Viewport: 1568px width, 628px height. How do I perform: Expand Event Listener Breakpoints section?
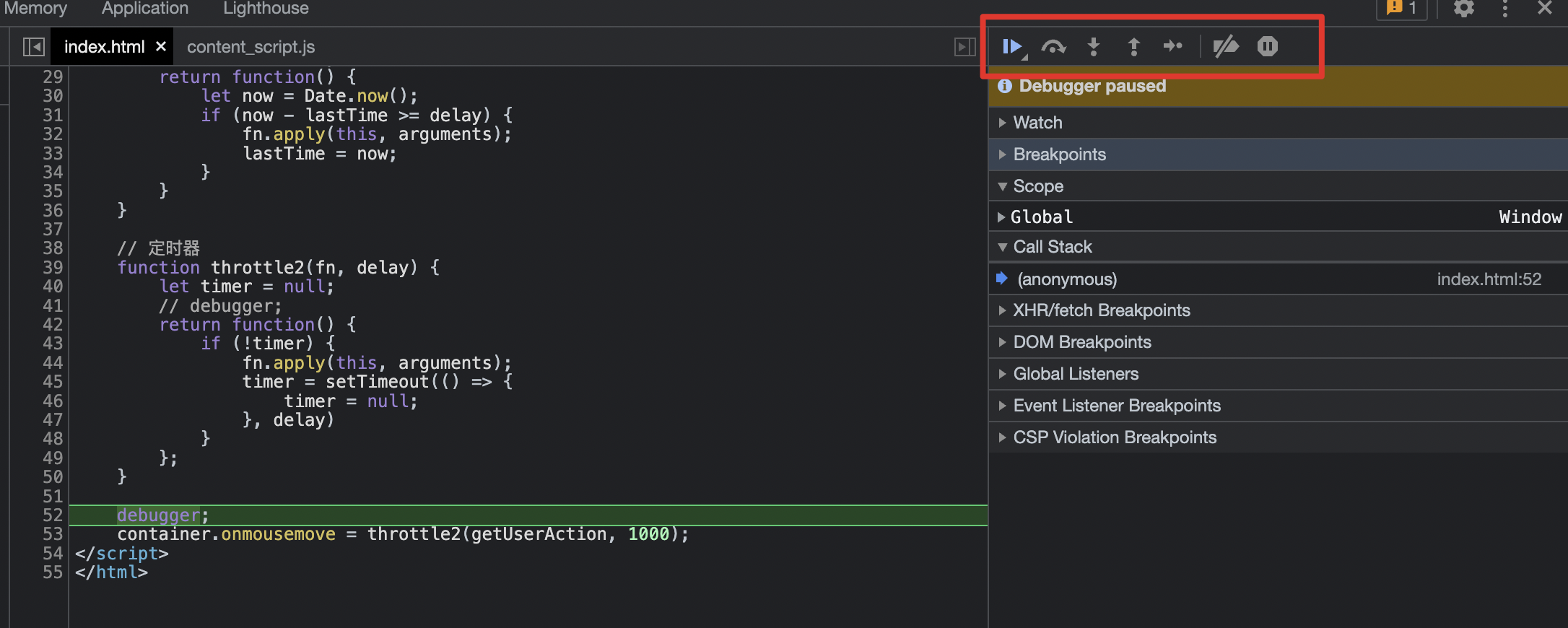point(1278,406)
